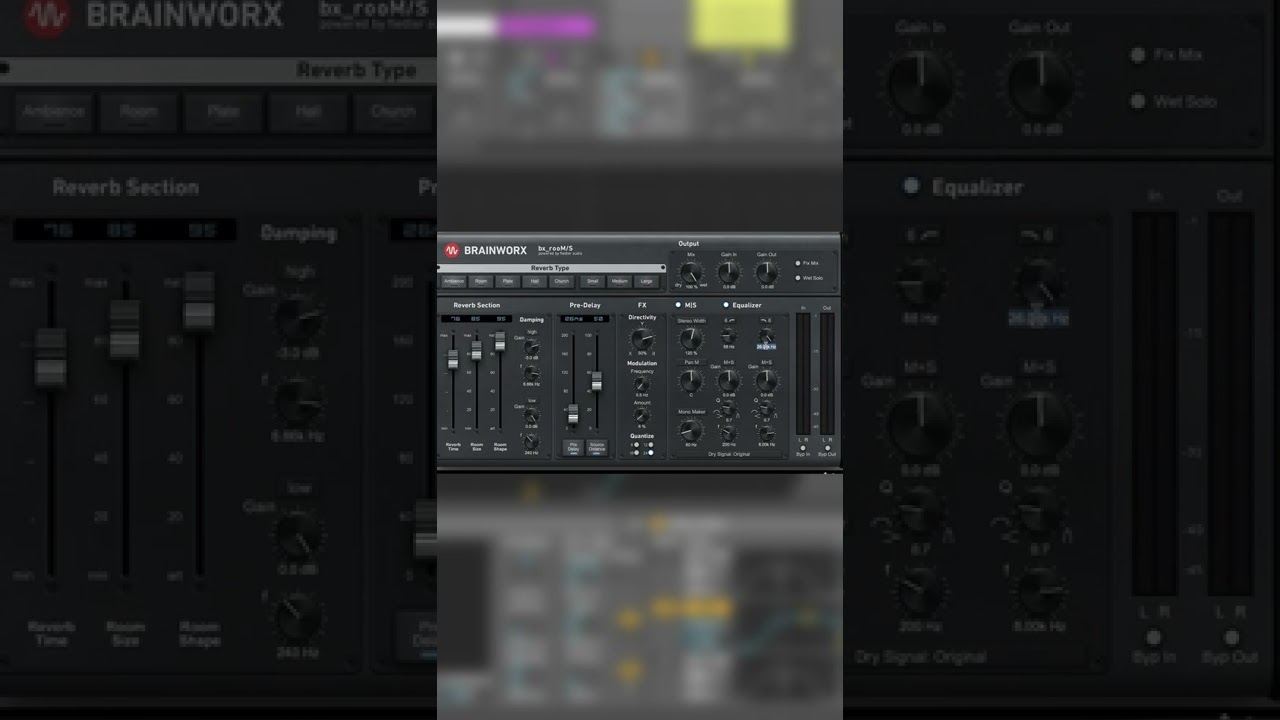1280x720 pixels.
Task: Click the Q knob of 200 Hz band
Action: pos(729,407)
